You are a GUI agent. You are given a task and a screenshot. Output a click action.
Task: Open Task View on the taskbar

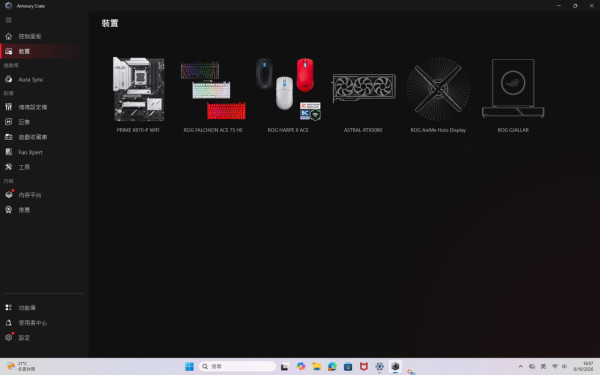coord(284,367)
